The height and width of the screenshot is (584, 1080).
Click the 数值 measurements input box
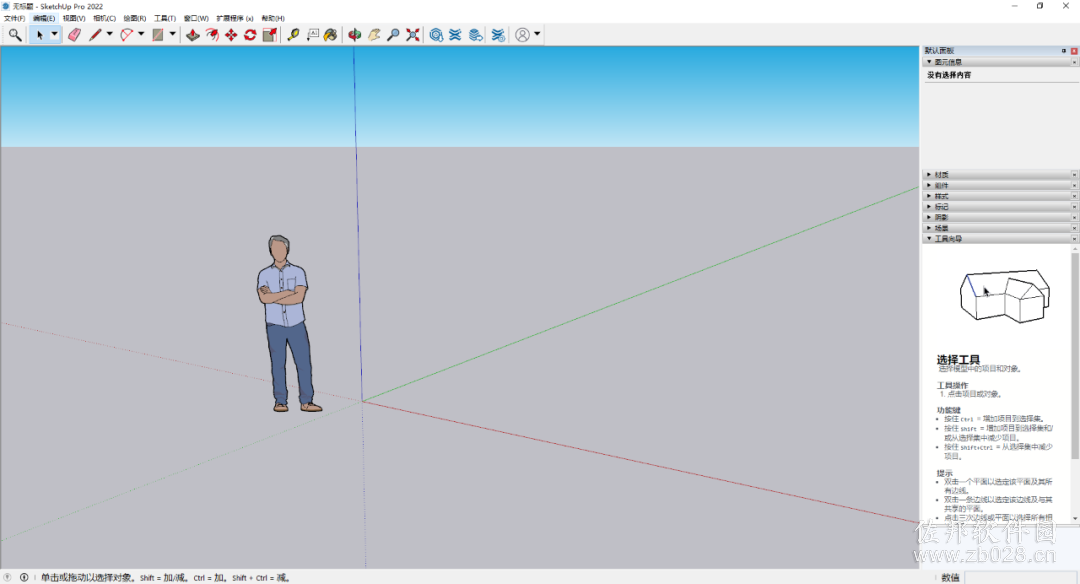(x=1020, y=577)
